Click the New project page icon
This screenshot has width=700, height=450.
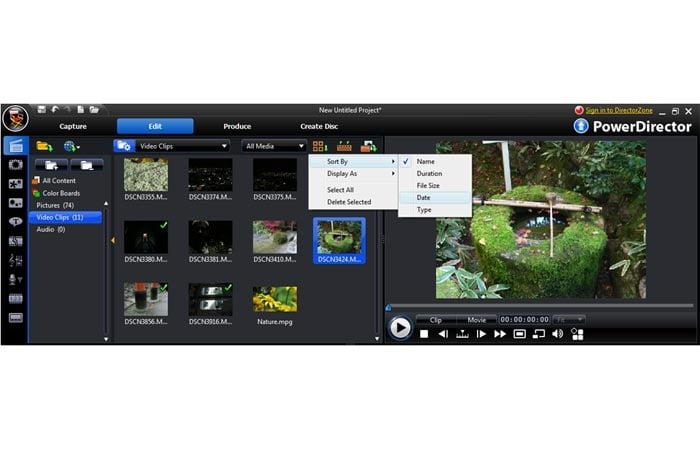pos(80,109)
